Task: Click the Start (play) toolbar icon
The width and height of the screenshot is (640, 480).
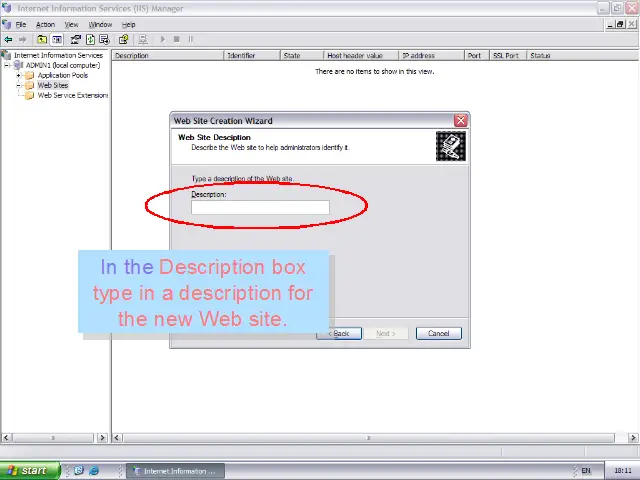Action: [x=162, y=40]
